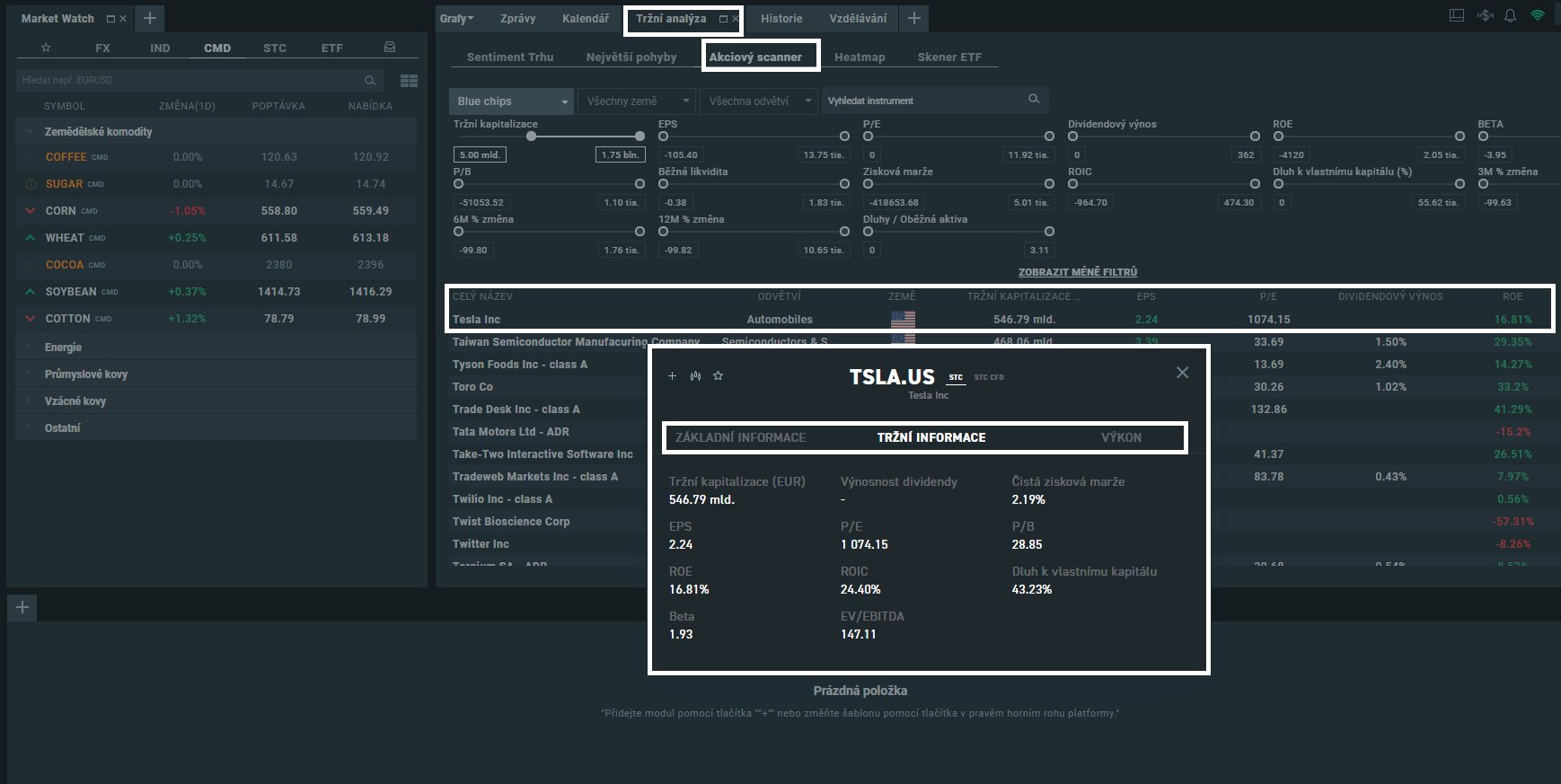
Task: Focus the Hledat např. EURUSD search field
Action: [x=199, y=80]
